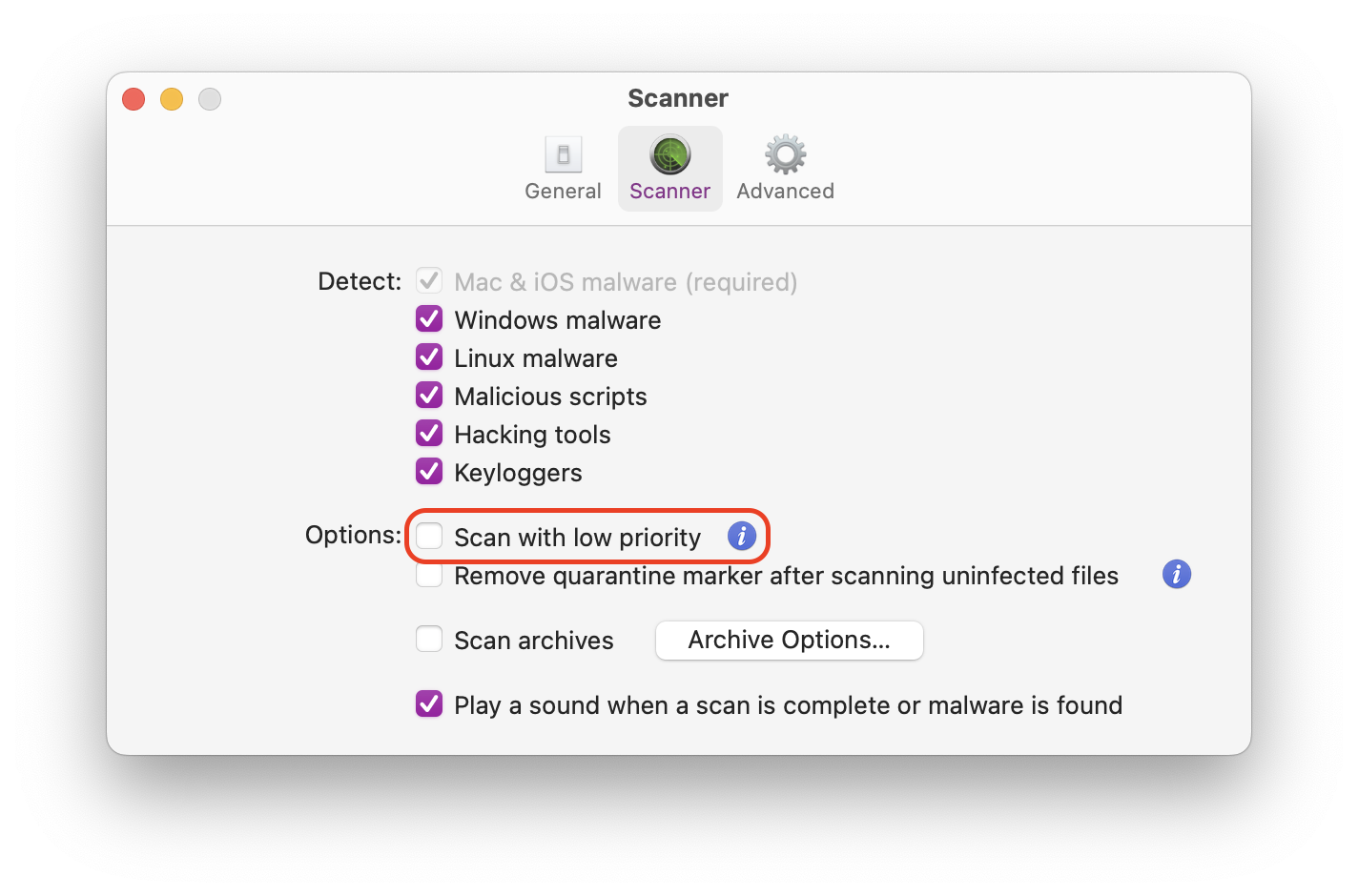Toggle Malicious scripts checkbox
The image size is (1358, 896).
pos(429,395)
